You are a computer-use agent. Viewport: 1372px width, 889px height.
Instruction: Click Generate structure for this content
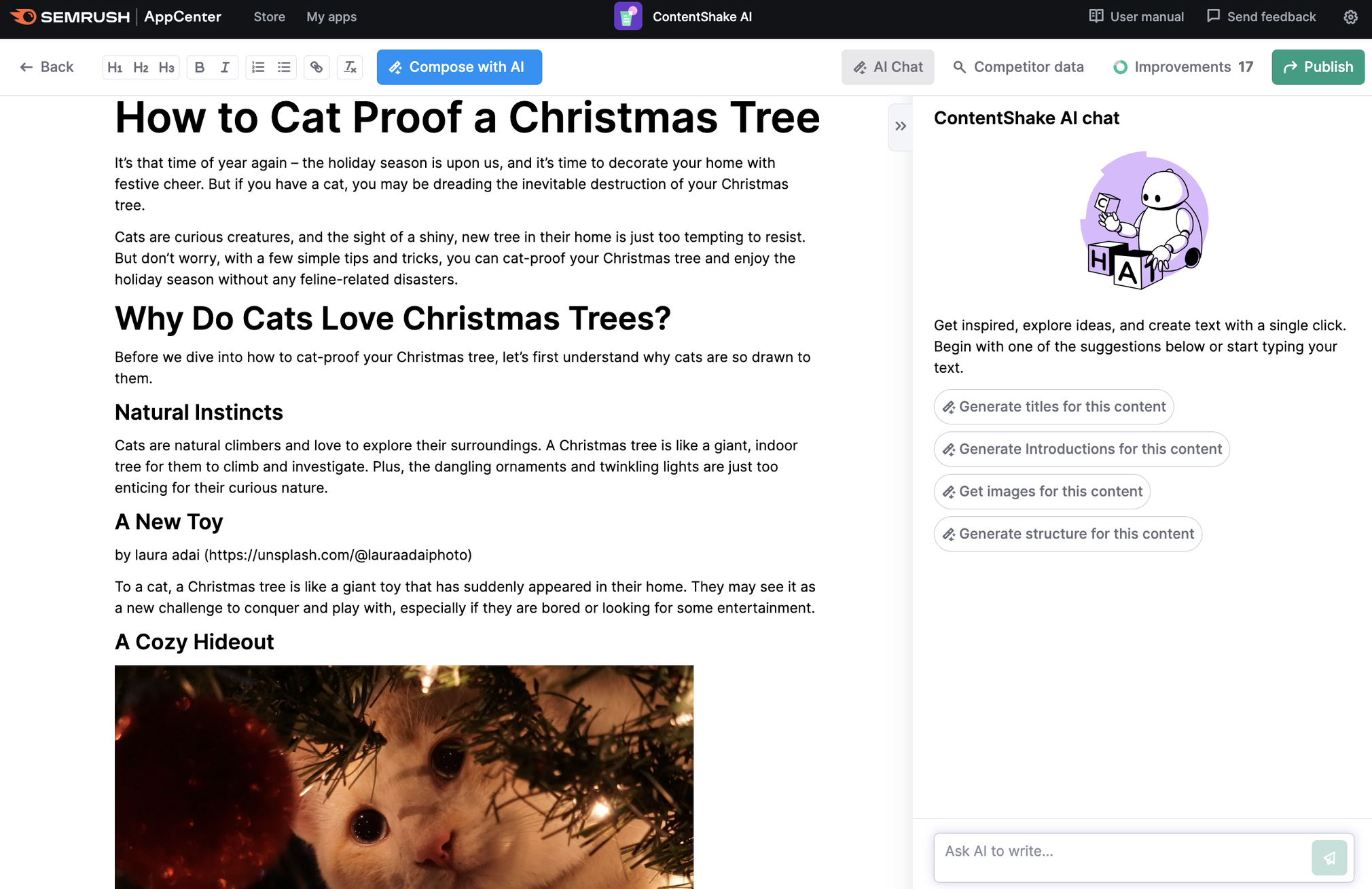click(1068, 533)
